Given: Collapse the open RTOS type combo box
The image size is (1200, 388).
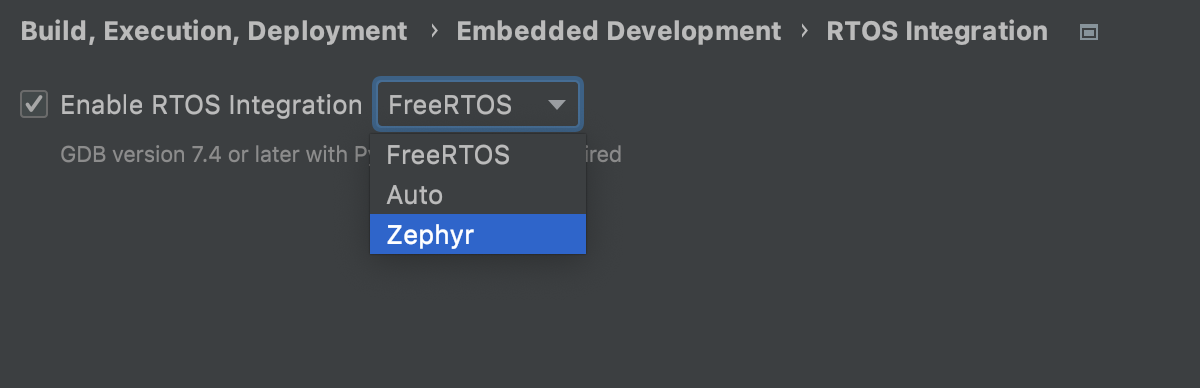Looking at the screenshot, I should [x=478, y=104].
